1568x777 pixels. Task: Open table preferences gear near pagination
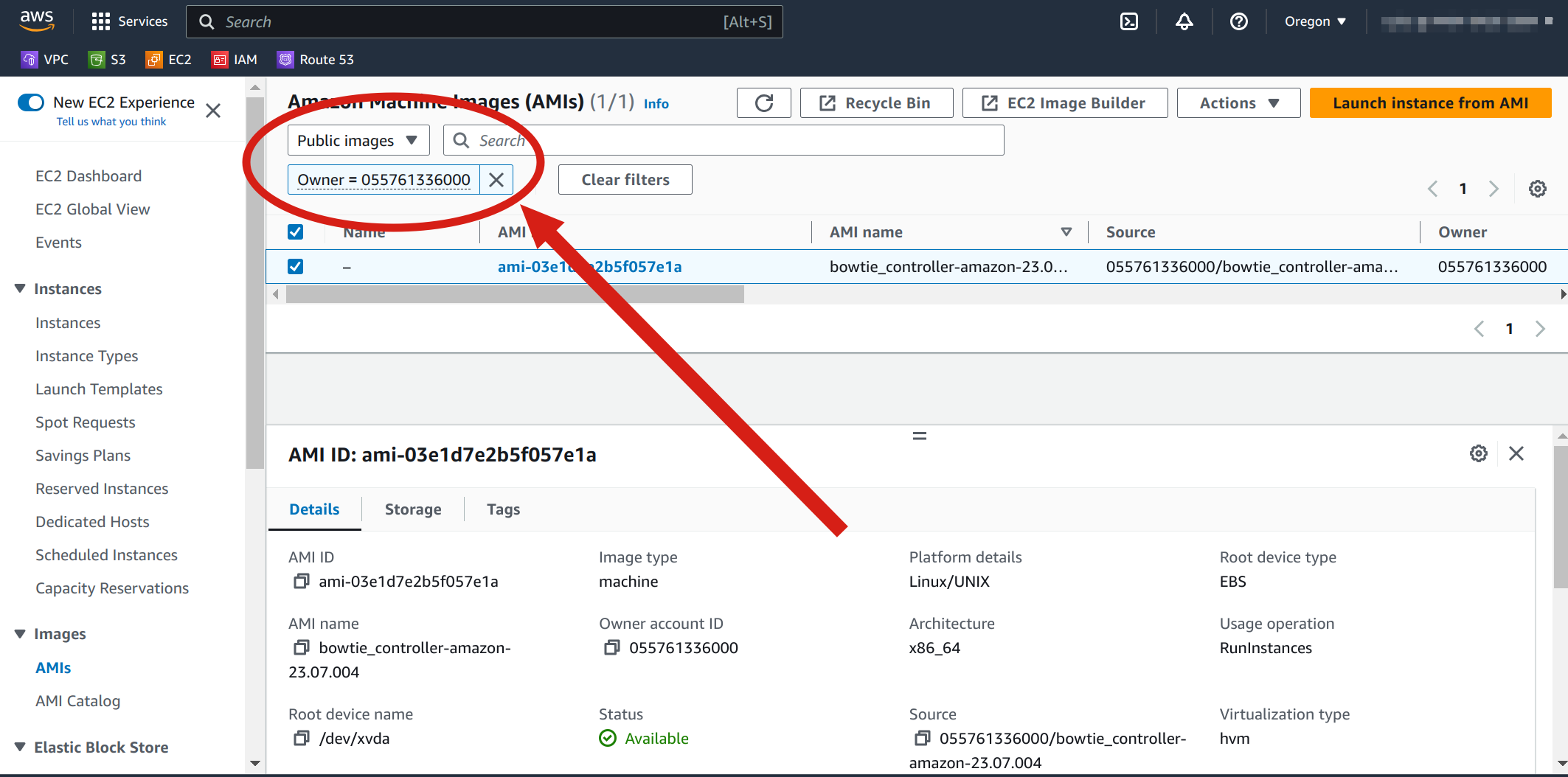click(1538, 189)
